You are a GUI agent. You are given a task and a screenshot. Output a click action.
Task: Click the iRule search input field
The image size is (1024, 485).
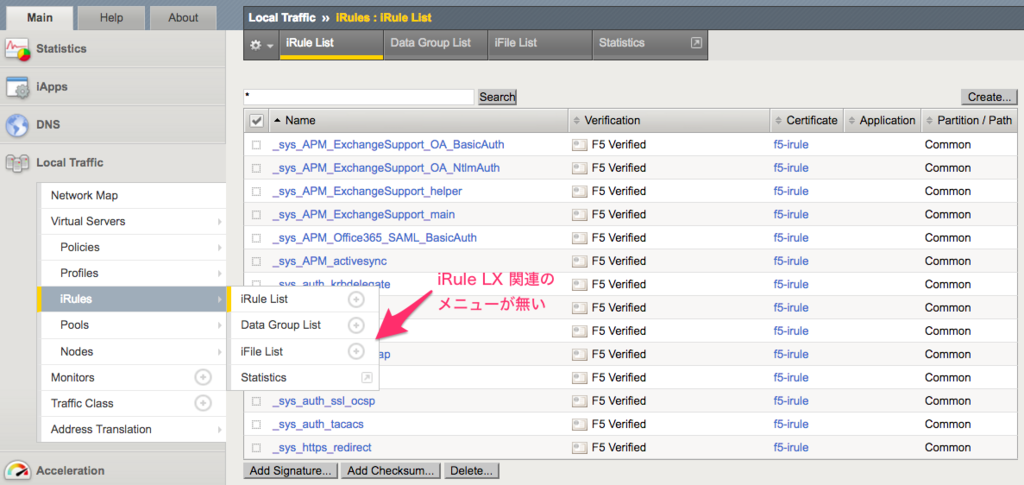359,97
